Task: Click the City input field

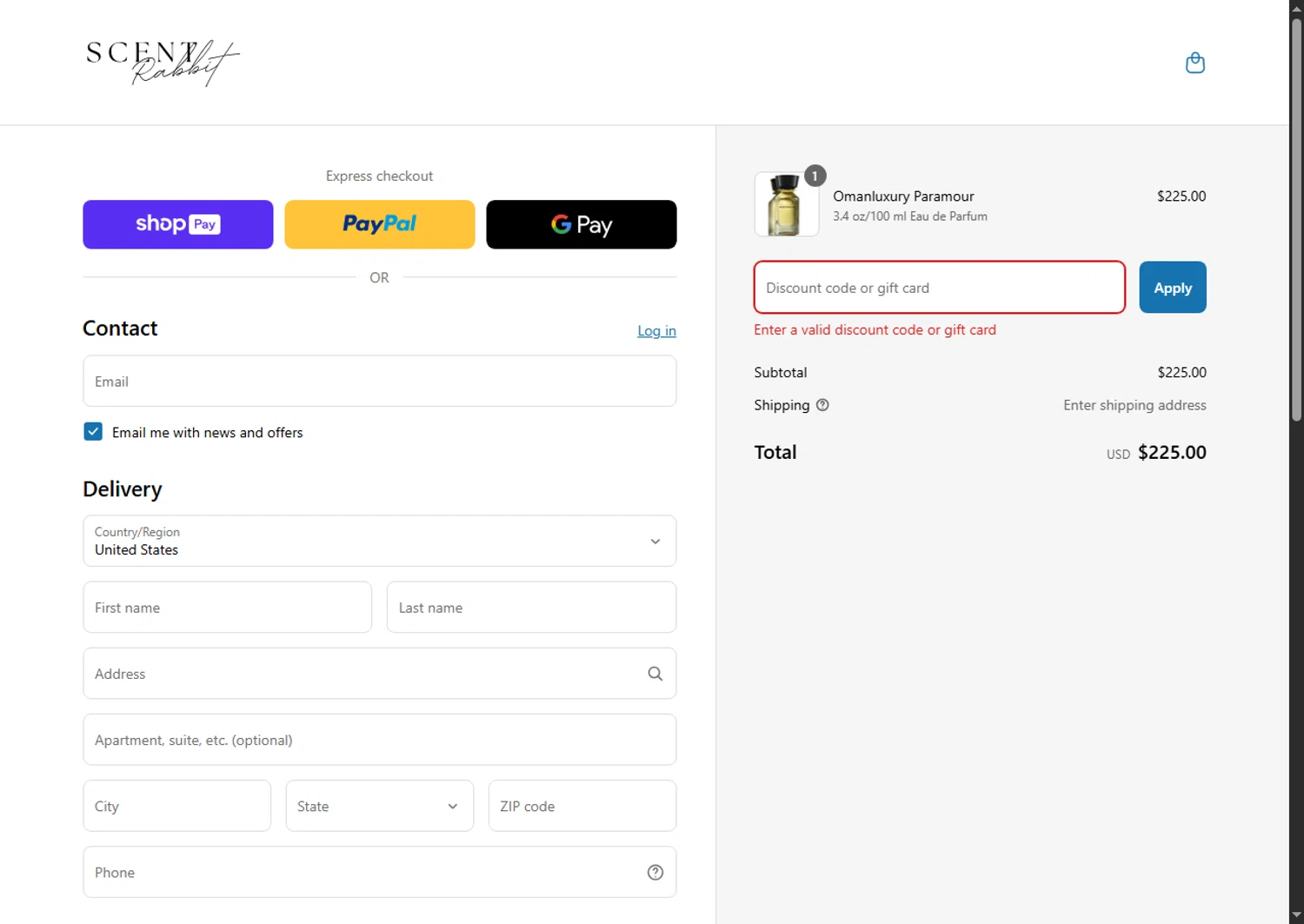Action: 177,806
